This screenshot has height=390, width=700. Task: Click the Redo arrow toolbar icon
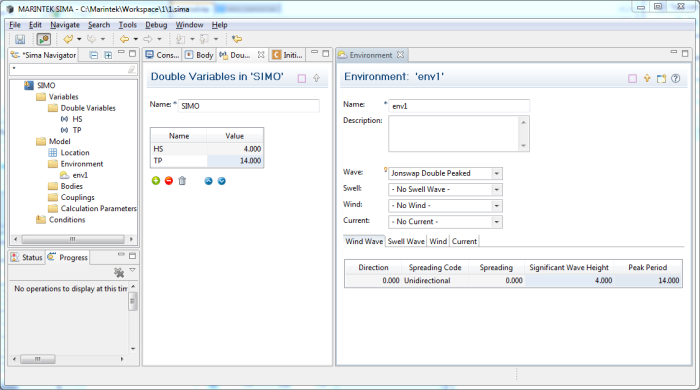(92, 39)
